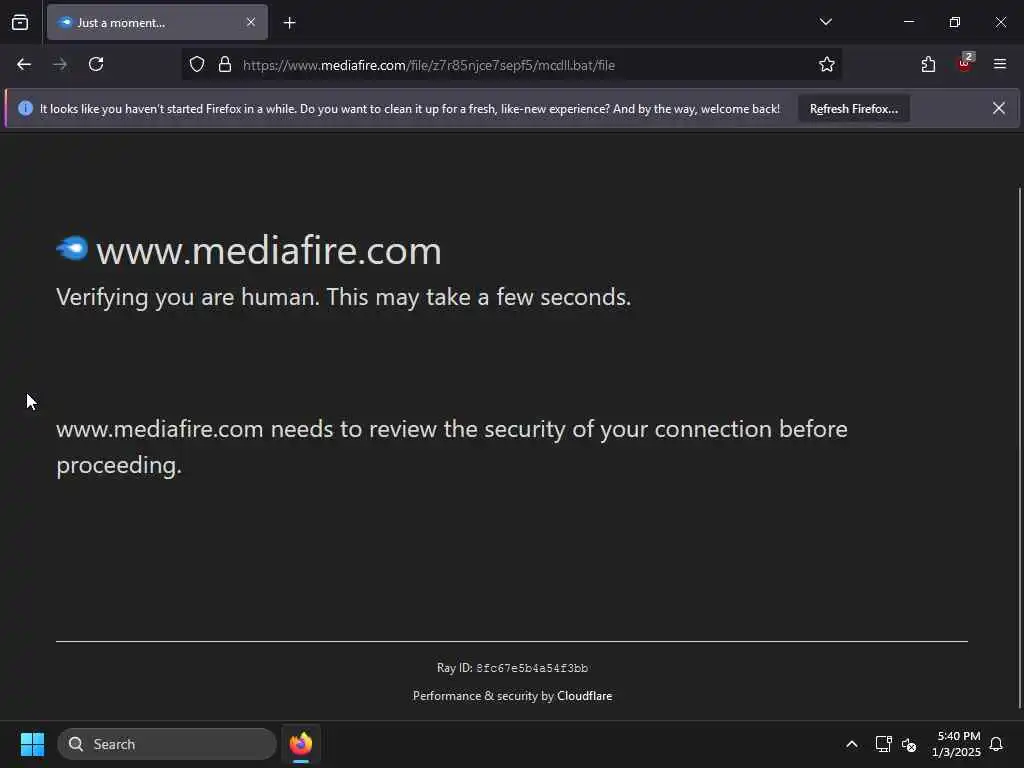Dismiss the Firefox refresh notification bar

pyautogui.click(x=999, y=108)
